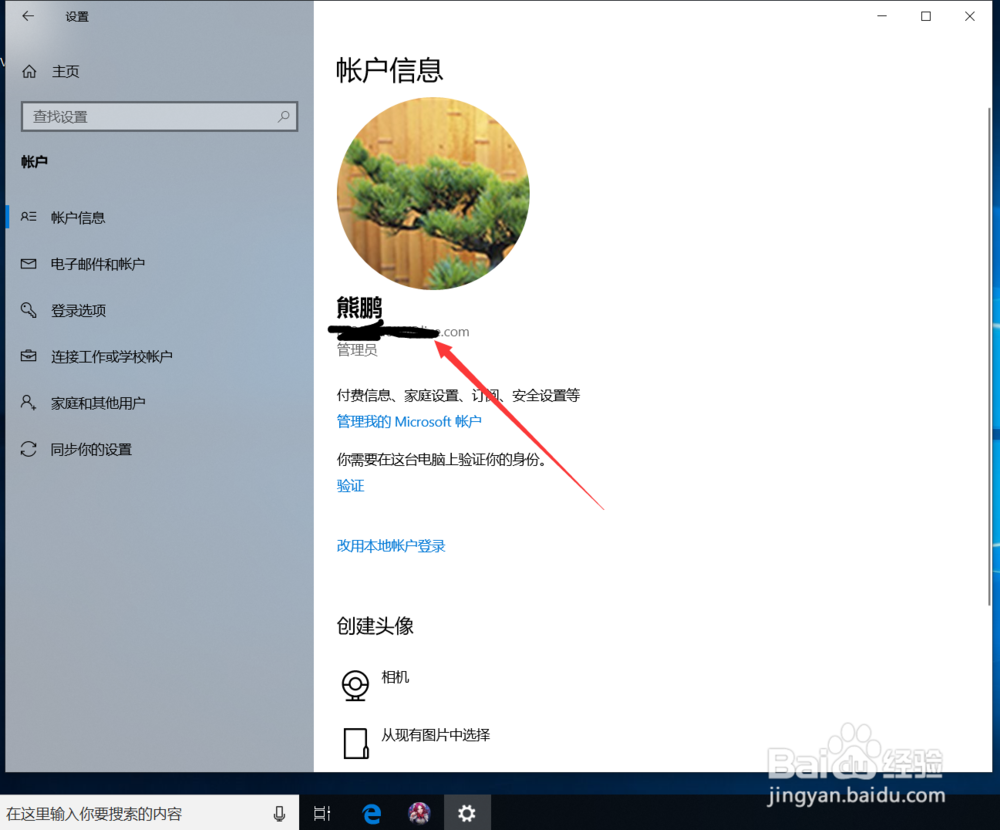Select 改用本地帐户登录 option
This screenshot has height=830, width=1000.
pyautogui.click(x=391, y=545)
